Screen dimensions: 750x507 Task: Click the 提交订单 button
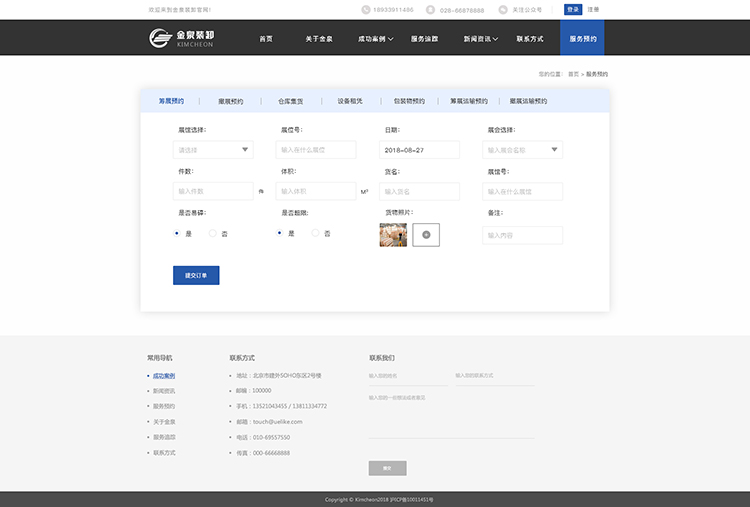click(196, 275)
